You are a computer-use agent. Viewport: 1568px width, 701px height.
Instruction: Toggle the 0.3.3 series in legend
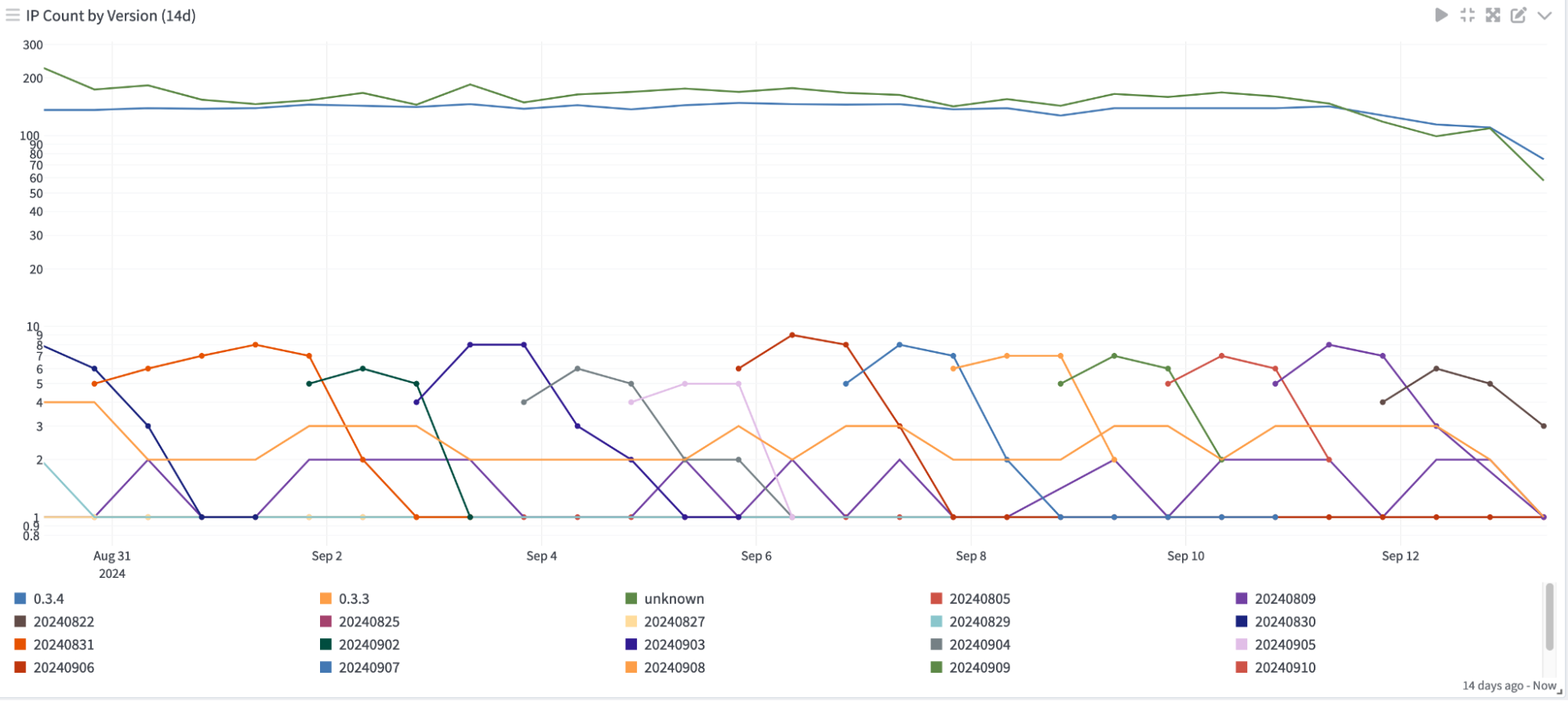(x=345, y=599)
